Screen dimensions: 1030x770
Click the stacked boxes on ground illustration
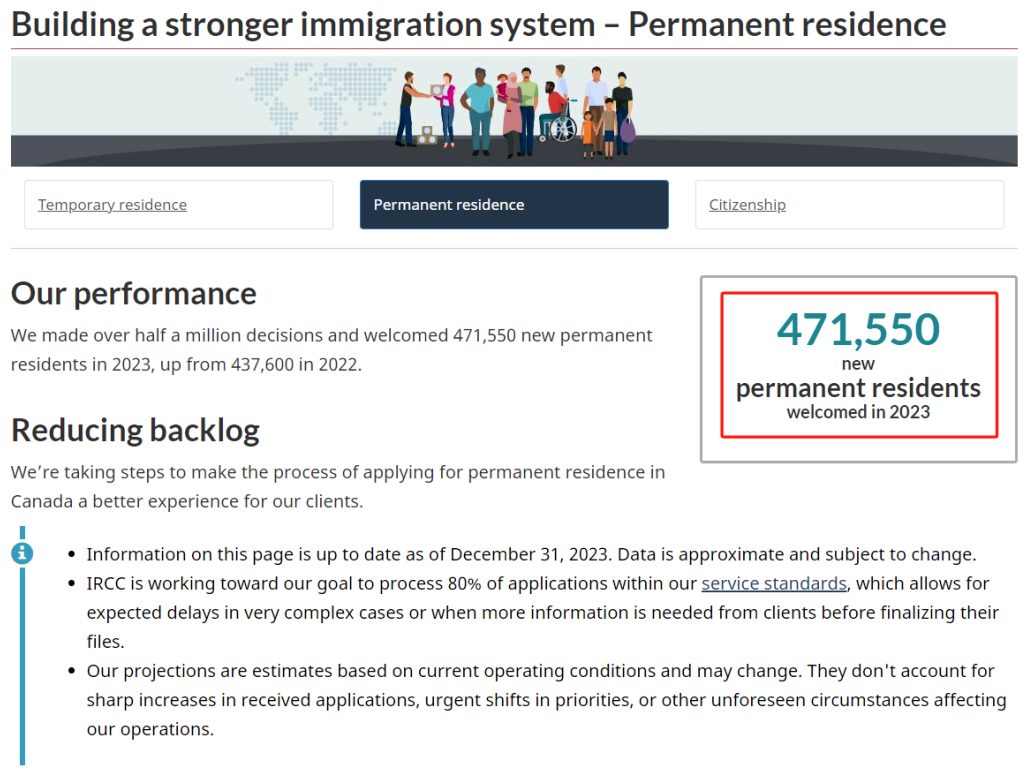click(427, 135)
